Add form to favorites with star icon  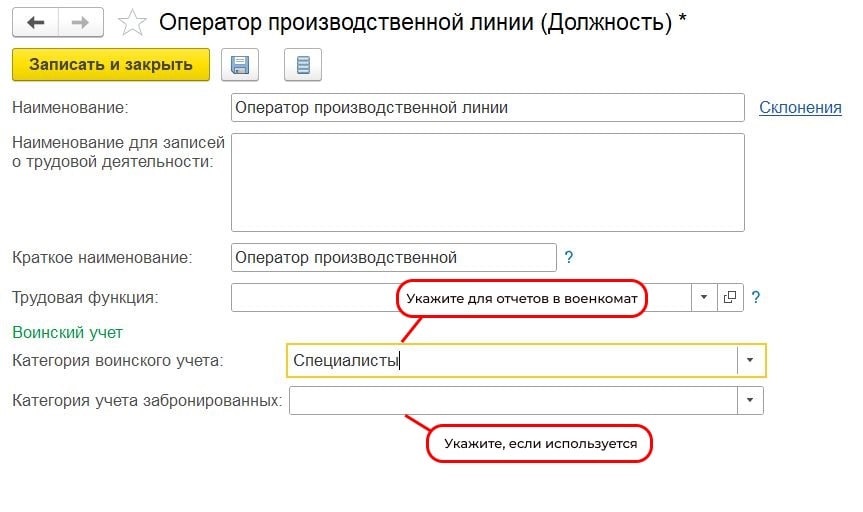point(132,22)
